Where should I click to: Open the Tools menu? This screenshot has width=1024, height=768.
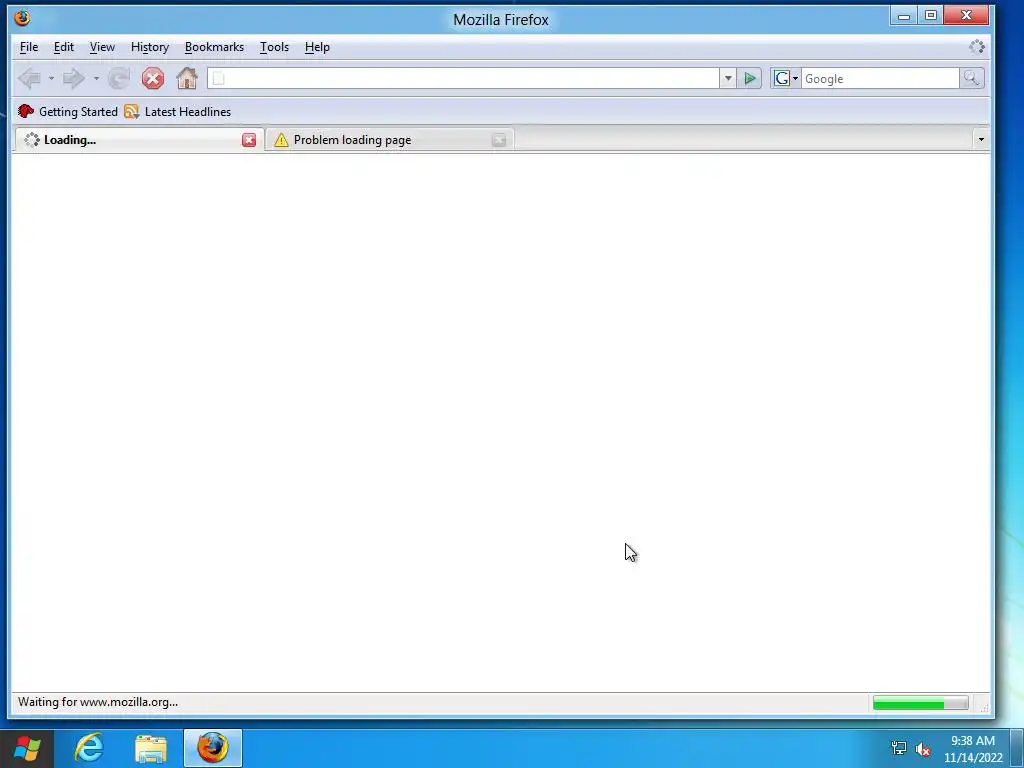click(x=274, y=47)
